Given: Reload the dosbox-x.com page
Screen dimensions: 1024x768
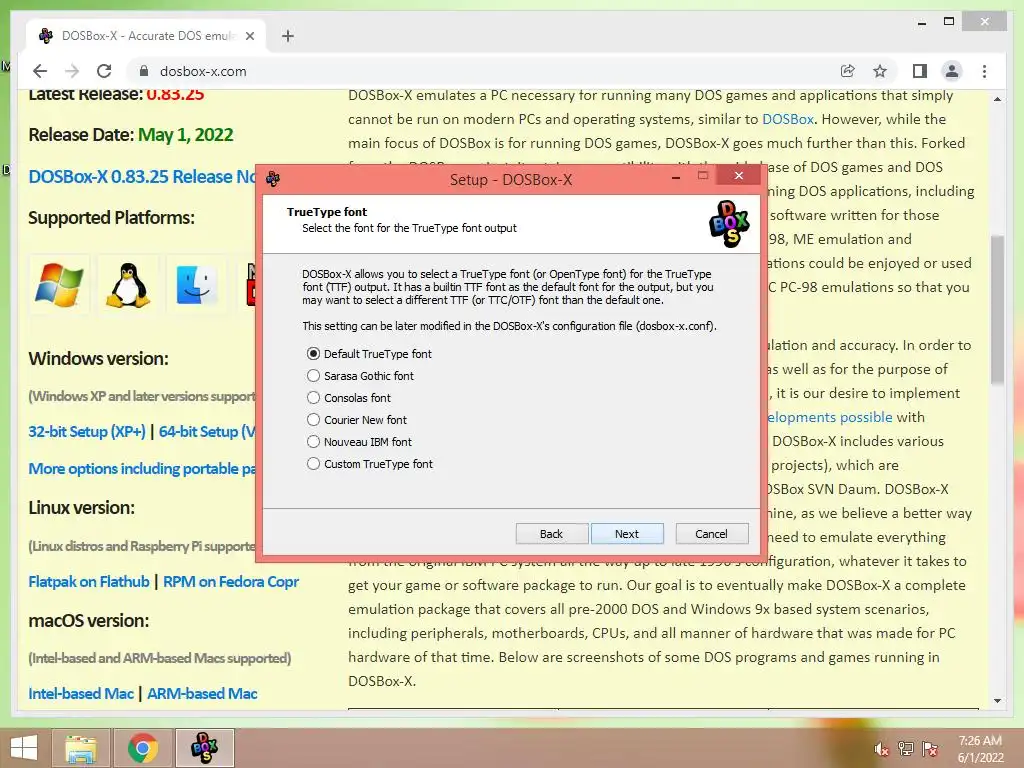Looking at the screenshot, I should [x=104, y=71].
